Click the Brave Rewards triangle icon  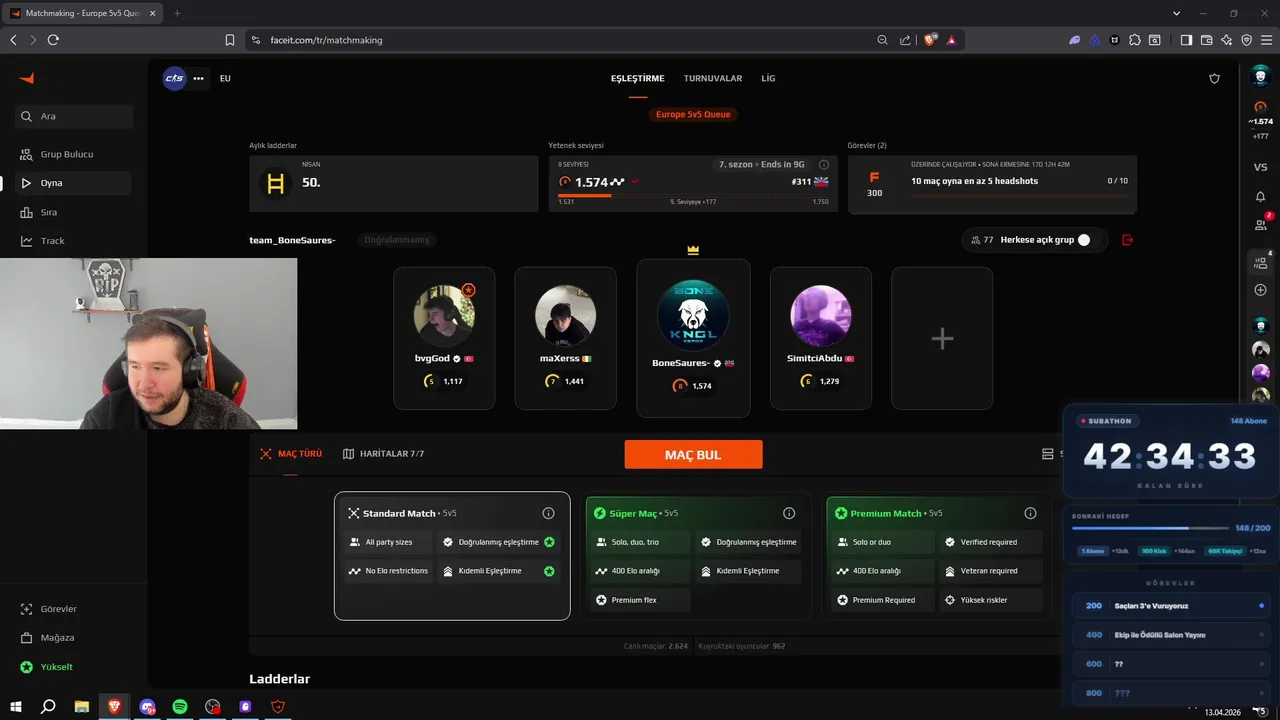point(951,40)
